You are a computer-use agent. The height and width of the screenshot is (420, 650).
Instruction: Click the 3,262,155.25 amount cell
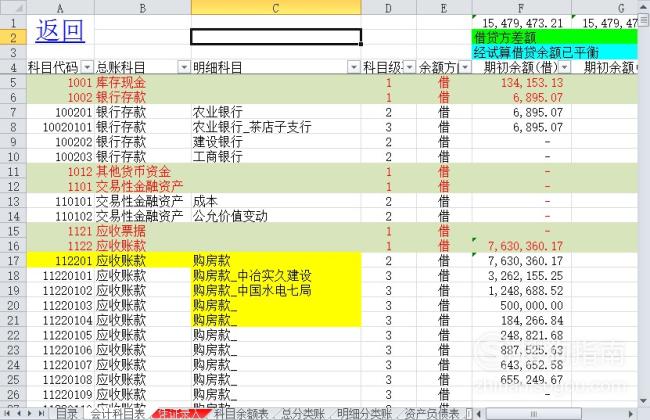pyautogui.click(x=521, y=276)
